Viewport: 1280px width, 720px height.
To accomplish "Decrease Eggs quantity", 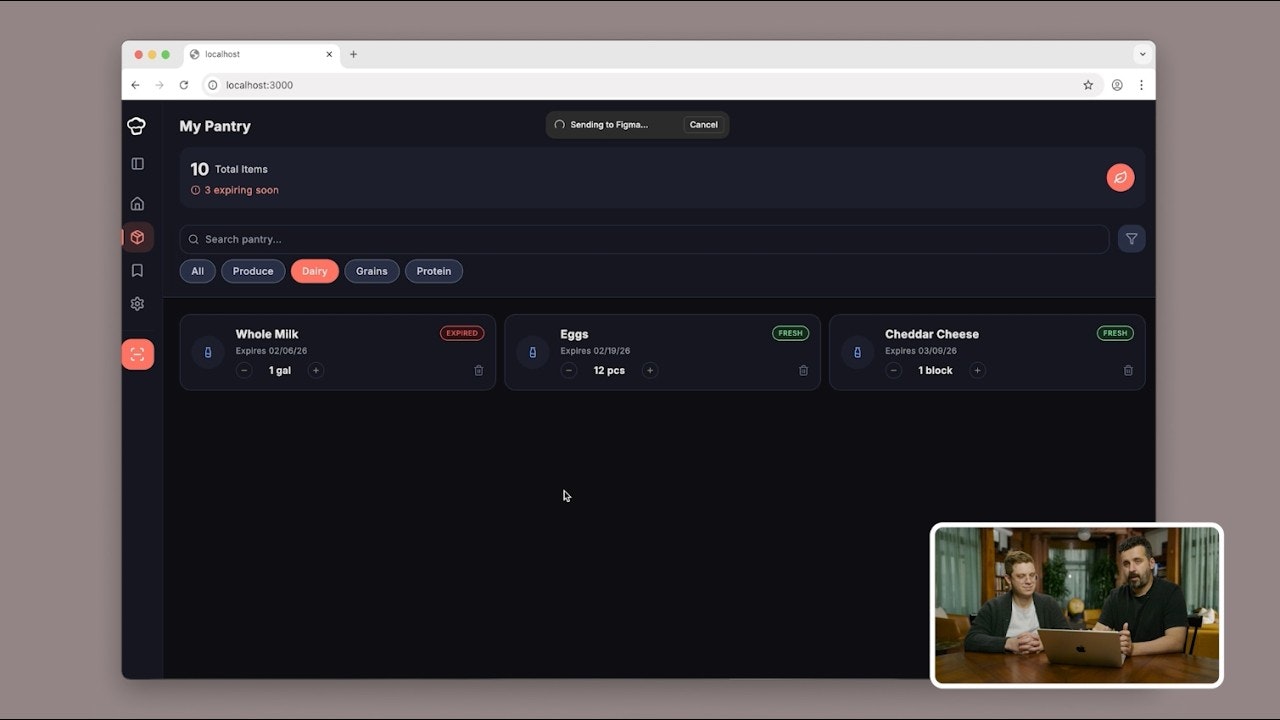I will point(569,370).
